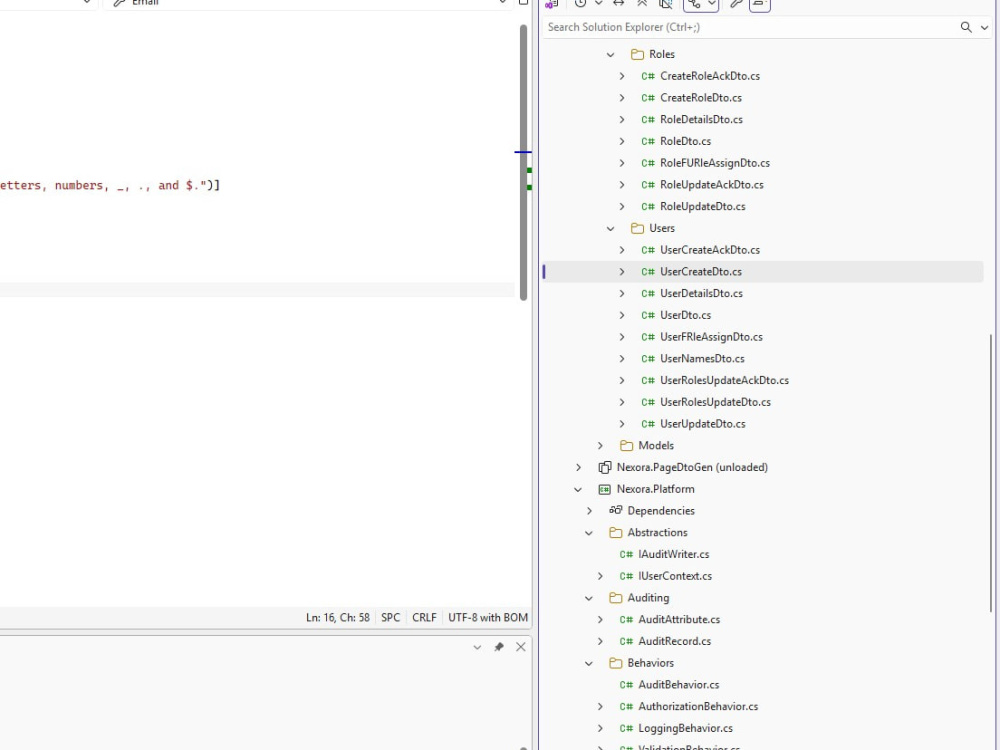Screen dimensions: 1000x750
Task: Select the highlighted UserCreateDto.cs file
Action: [700, 272]
